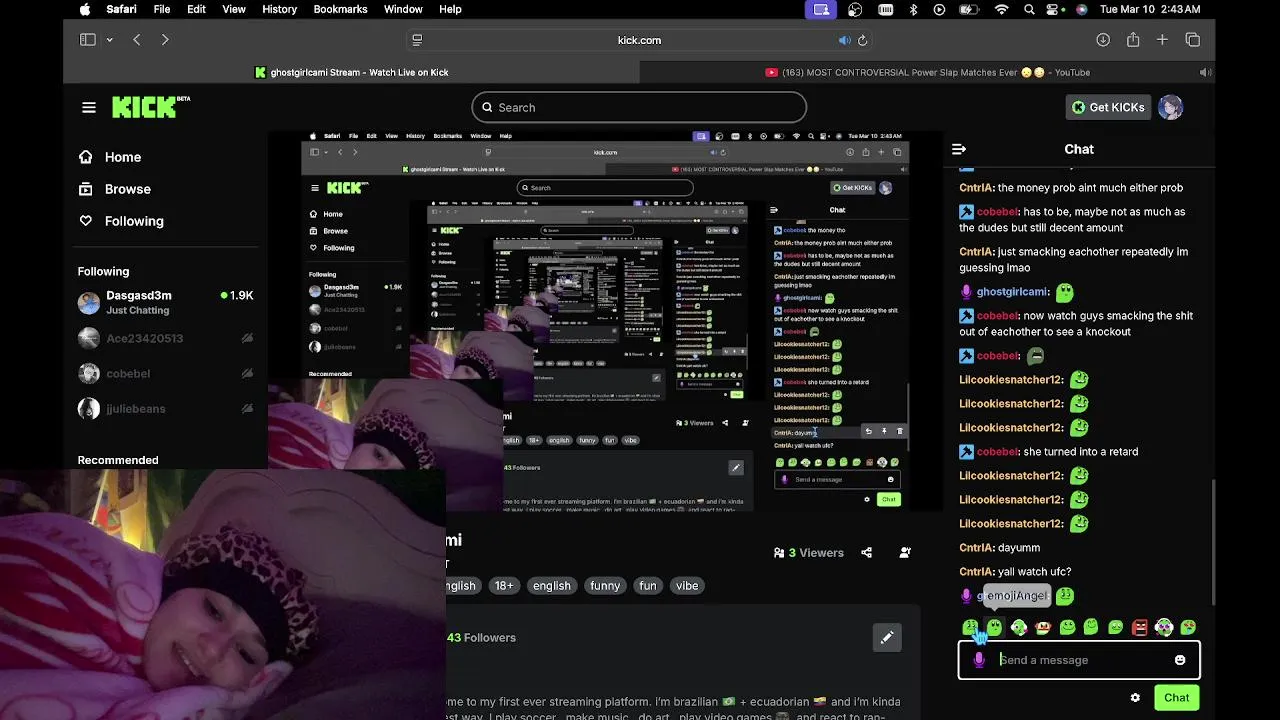1280x720 pixels.
Task: Expand Safari sidebar options chevron
Action: coord(109,40)
